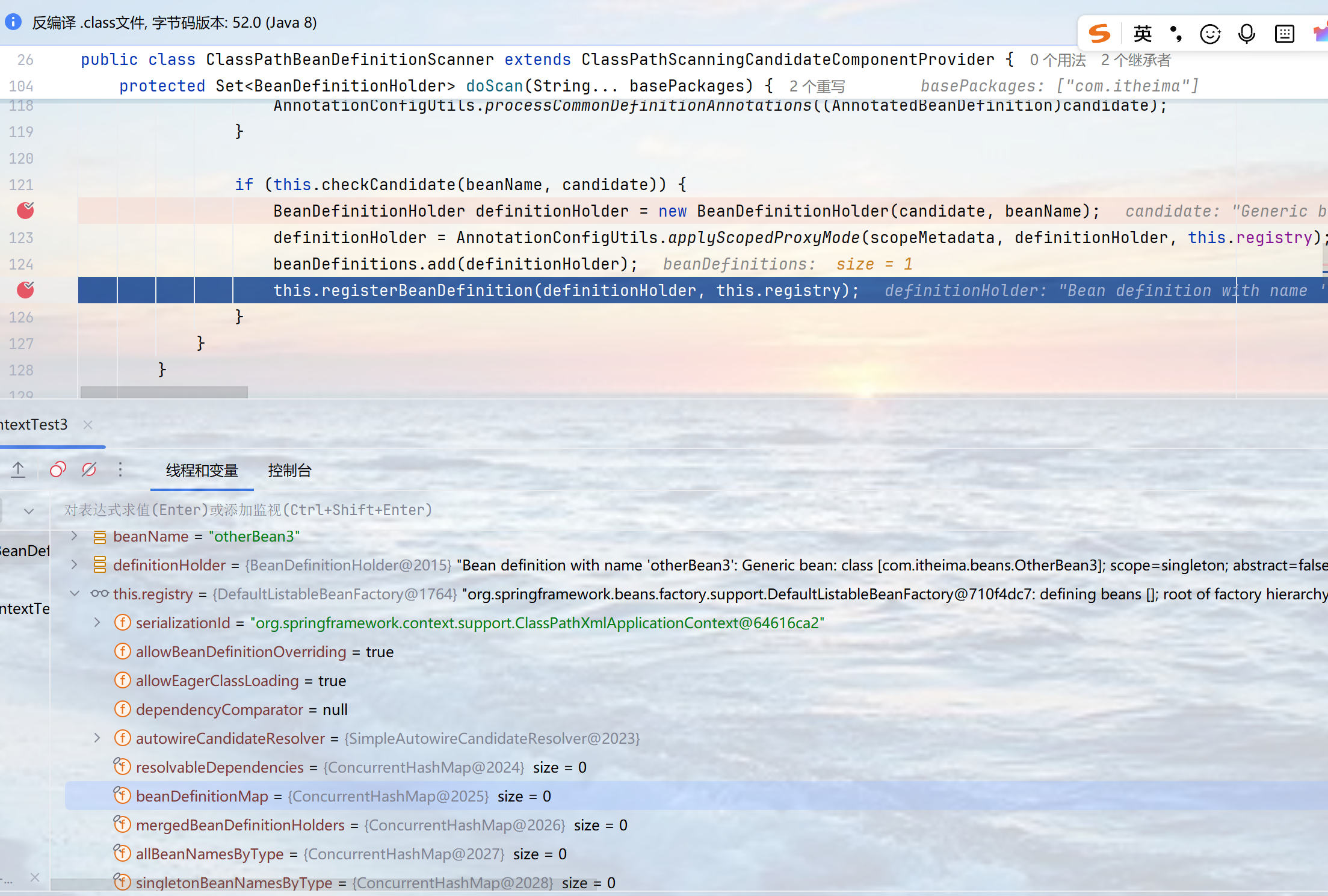The height and width of the screenshot is (896, 1328).
Task: Click the decompiled class info icon
Action: point(13,23)
